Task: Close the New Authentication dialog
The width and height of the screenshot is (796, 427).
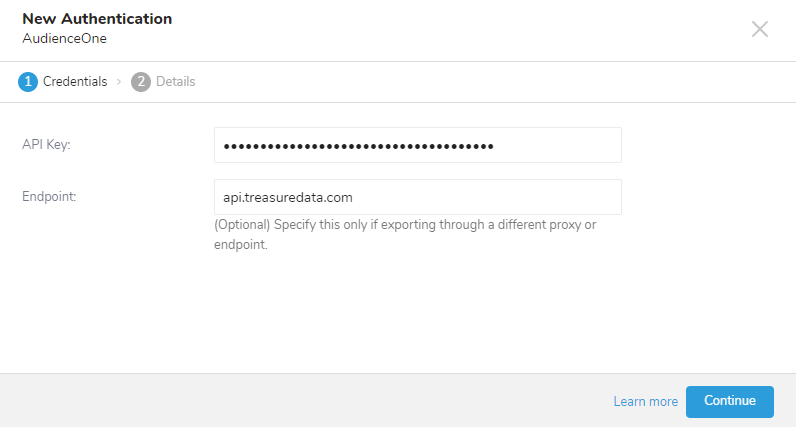Action: [760, 29]
